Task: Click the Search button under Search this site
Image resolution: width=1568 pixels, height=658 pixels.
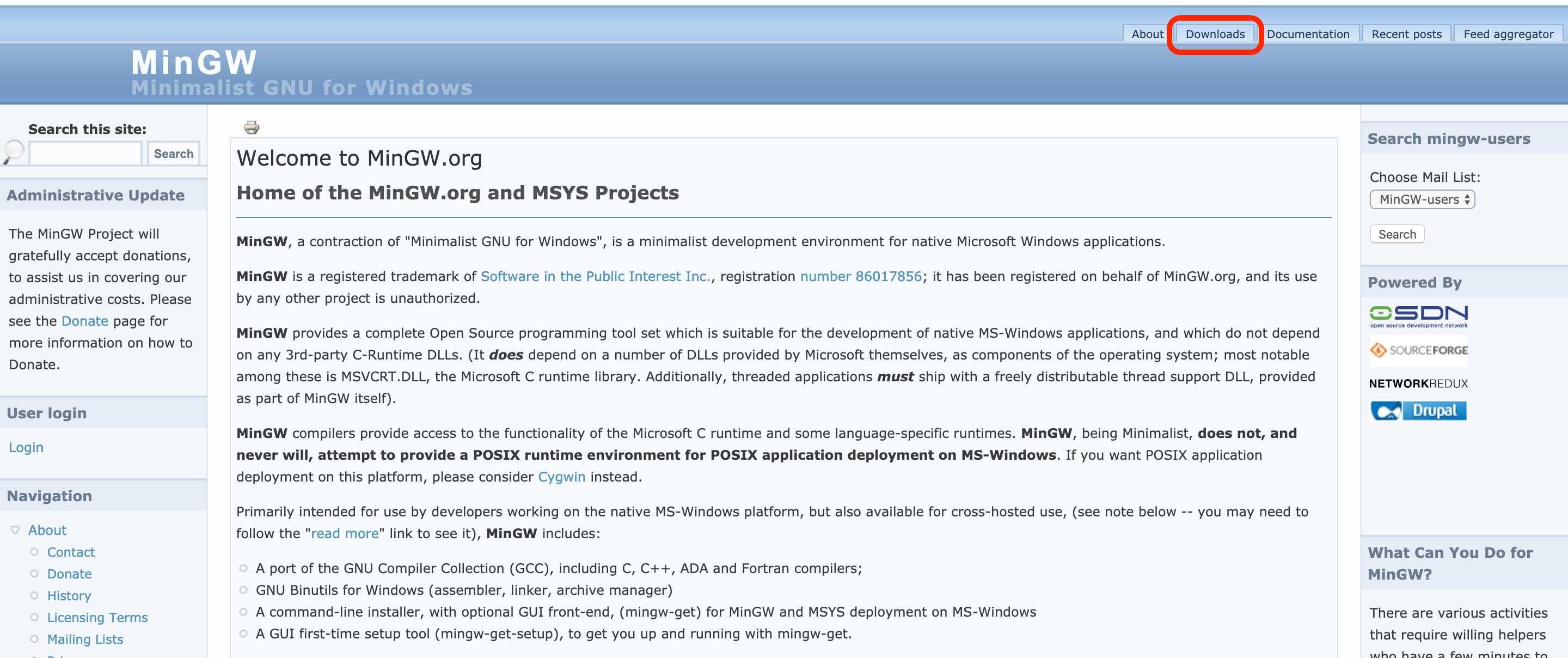Action: (174, 154)
